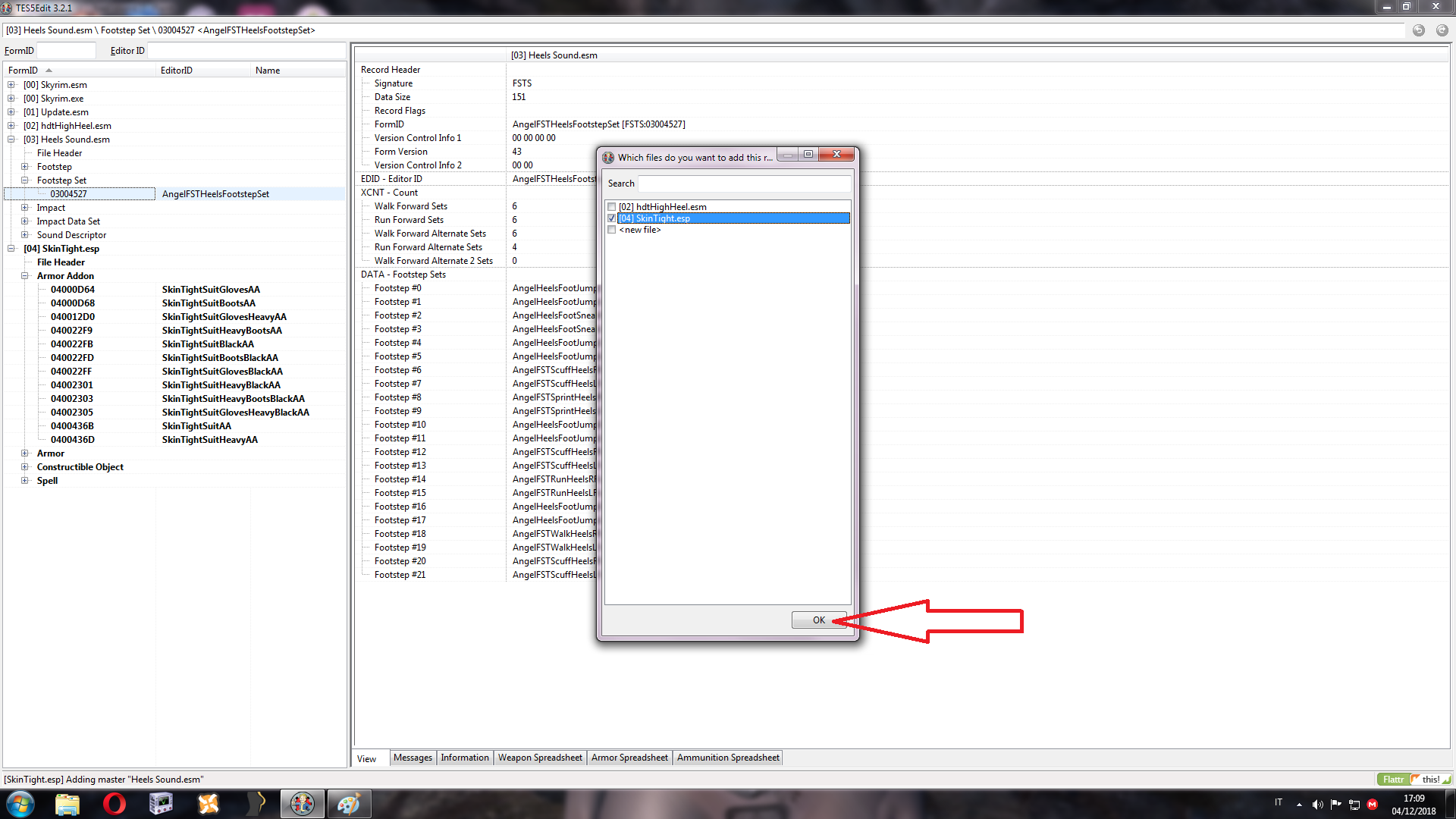Focus the Editor ID filter input field

click(x=246, y=51)
